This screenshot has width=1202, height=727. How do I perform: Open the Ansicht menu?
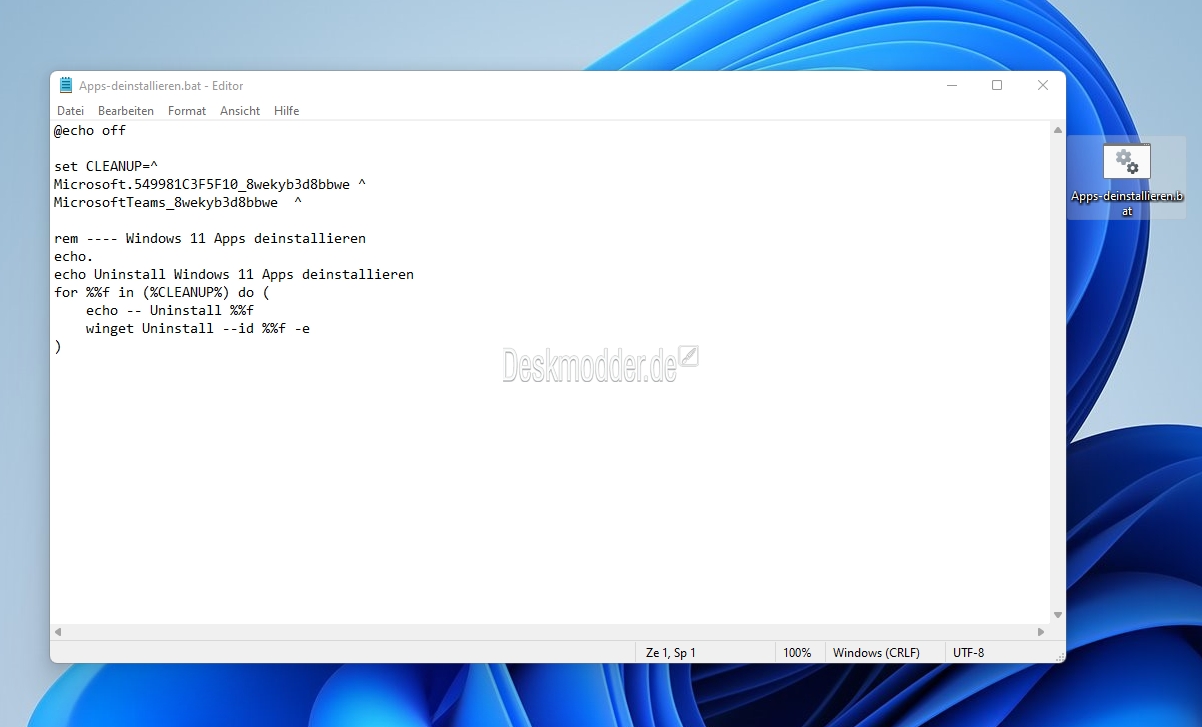(x=240, y=111)
